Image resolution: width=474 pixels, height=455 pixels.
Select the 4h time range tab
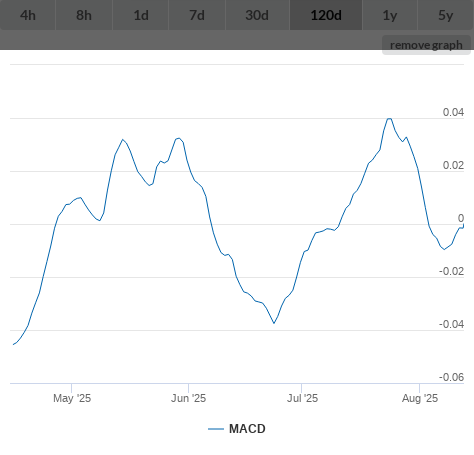pos(28,15)
